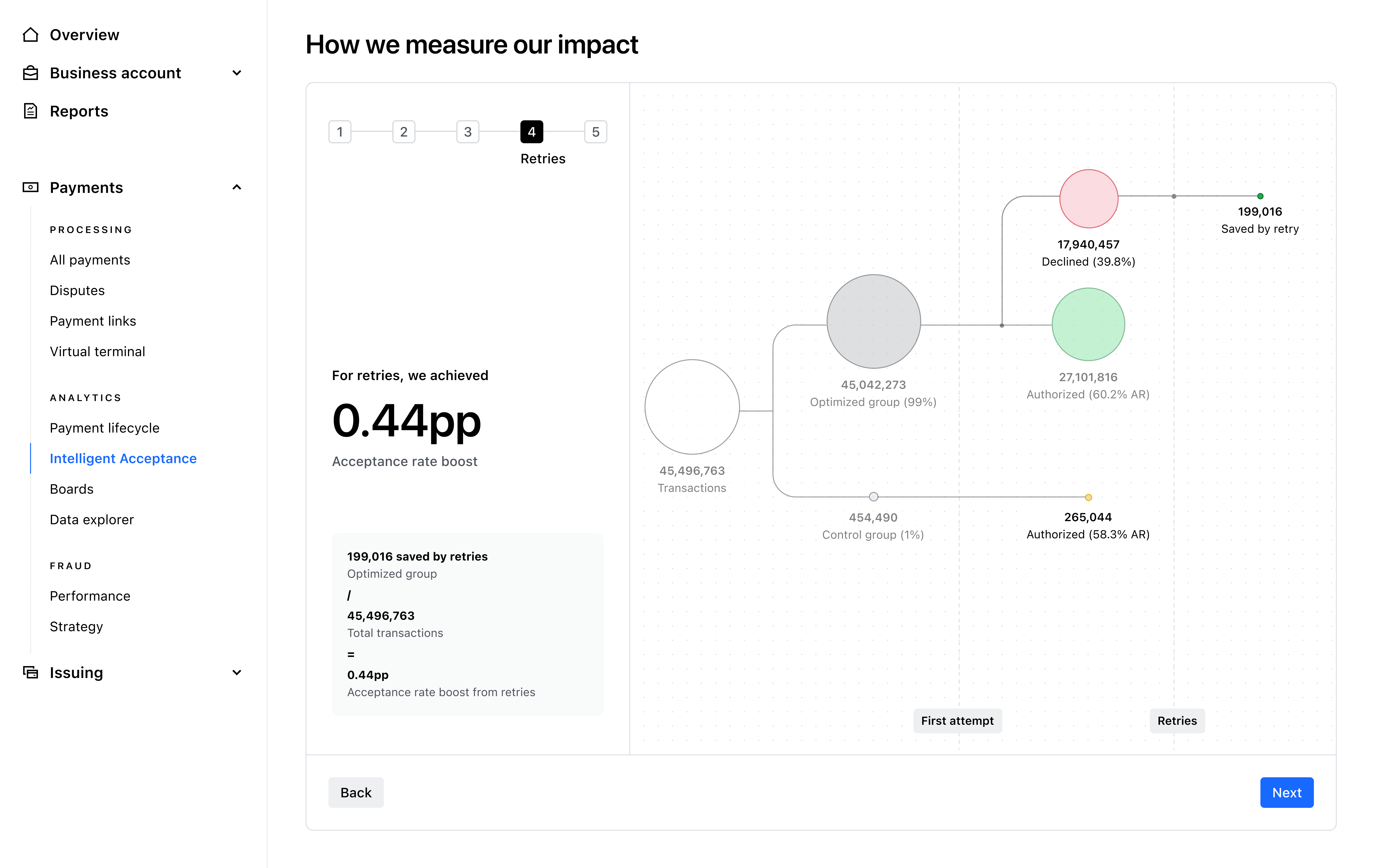Screen dimensions: 1375x868
Task: Click the '265,044' authorized count
Action: click(x=1088, y=517)
